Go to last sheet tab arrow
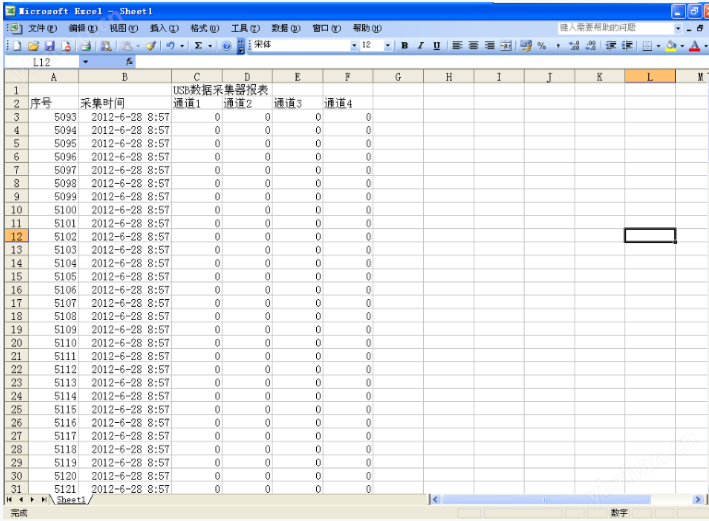The width and height of the screenshot is (709, 521). tap(43, 500)
